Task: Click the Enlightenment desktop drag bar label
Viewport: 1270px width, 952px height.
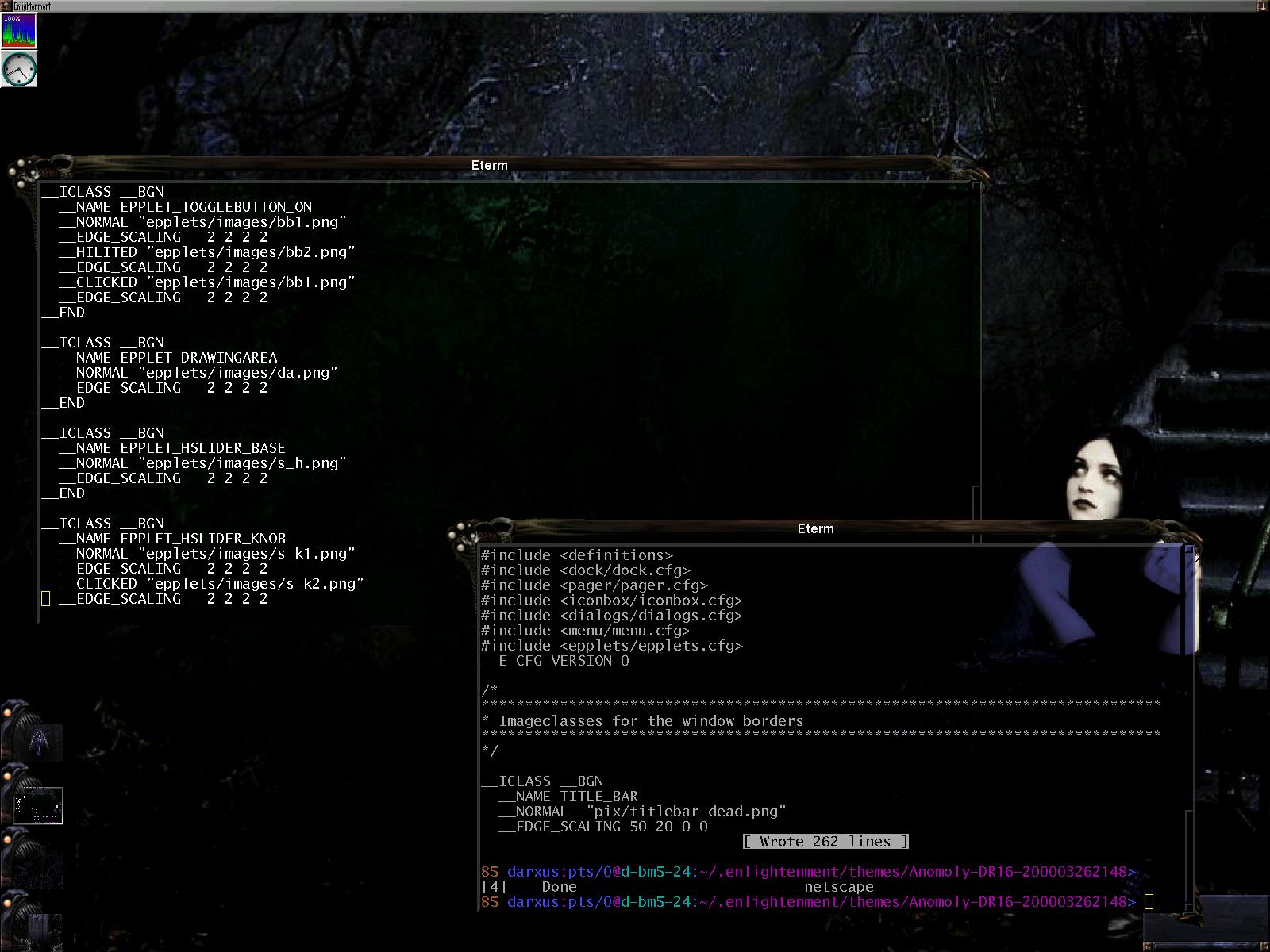Action: pos(32,6)
